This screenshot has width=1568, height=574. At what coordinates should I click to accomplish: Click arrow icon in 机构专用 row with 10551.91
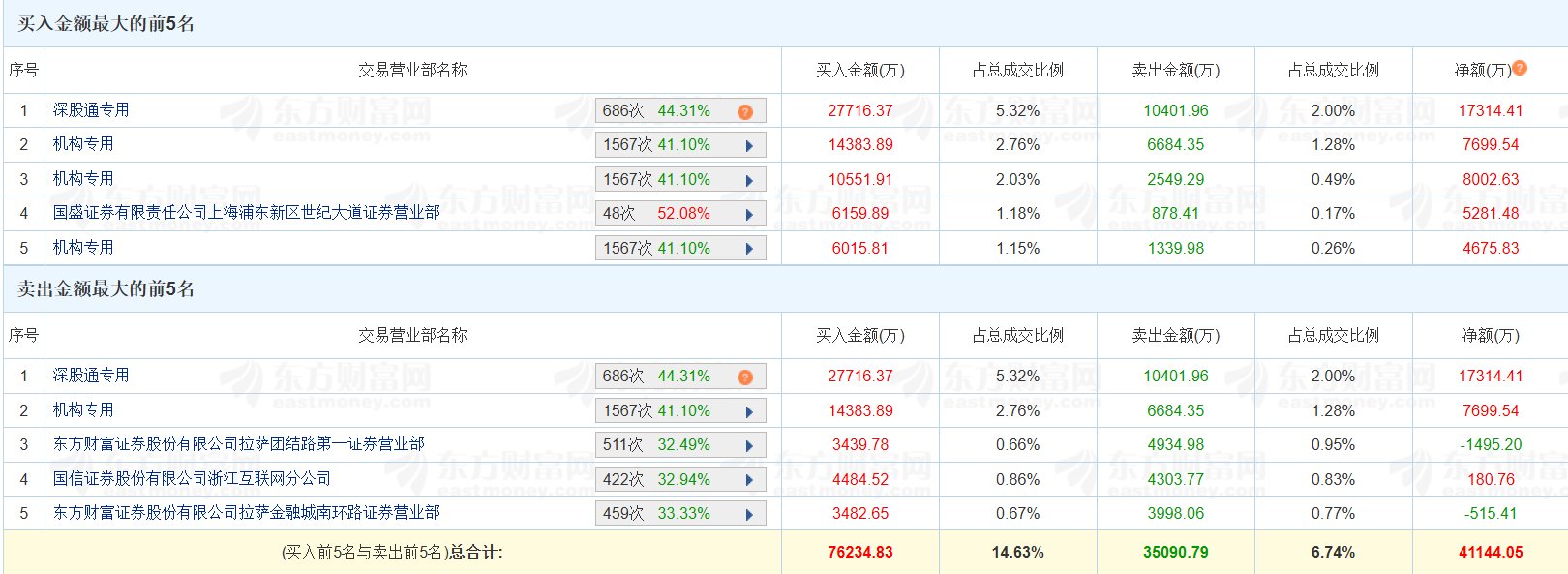(x=749, y=181)
